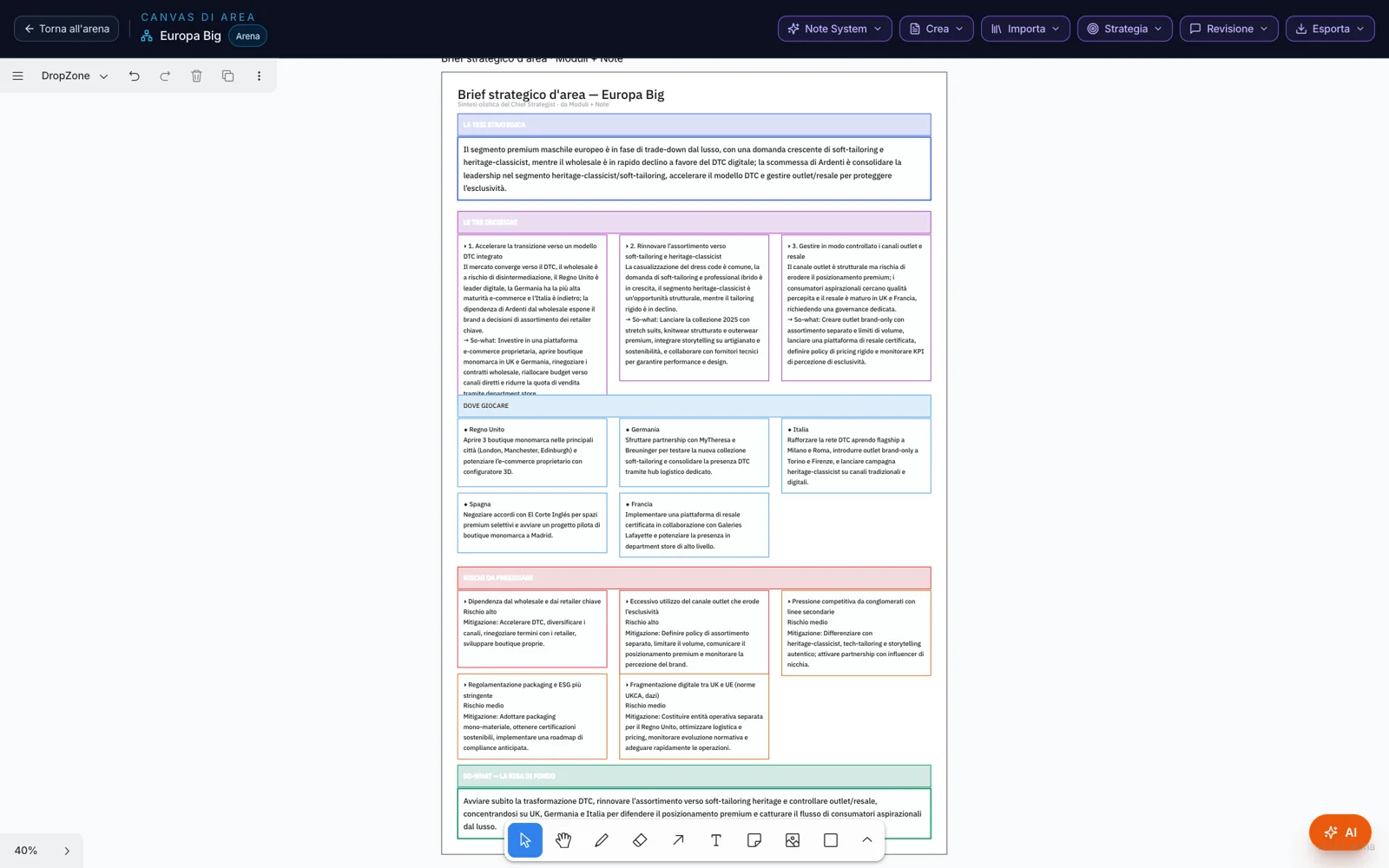Viewport: 1389px width, 868px height.
Task: Open the Importa dropdown menu
Action: point(1025,29)
